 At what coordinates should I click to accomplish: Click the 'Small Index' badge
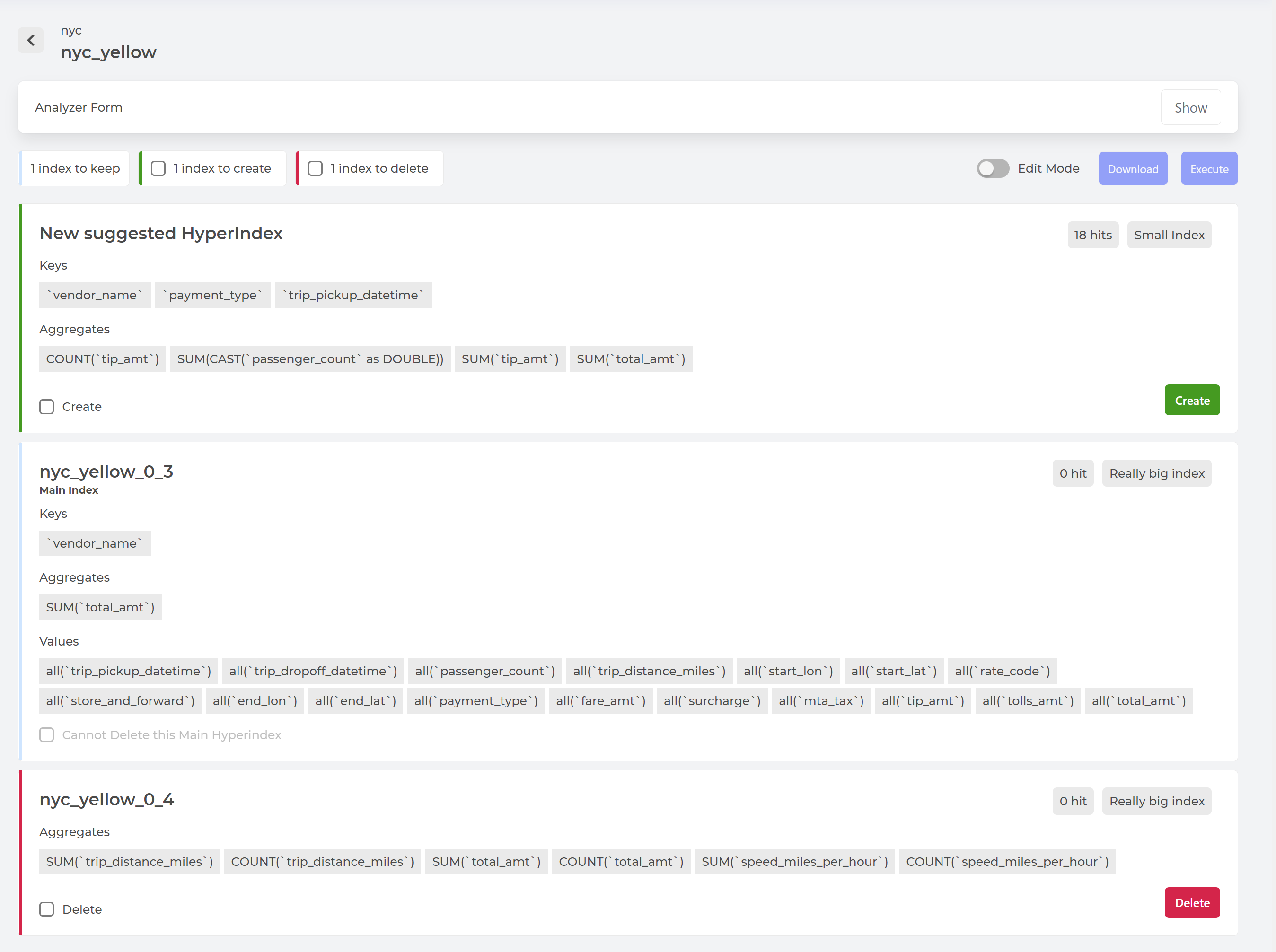(x=1169, y=235)
